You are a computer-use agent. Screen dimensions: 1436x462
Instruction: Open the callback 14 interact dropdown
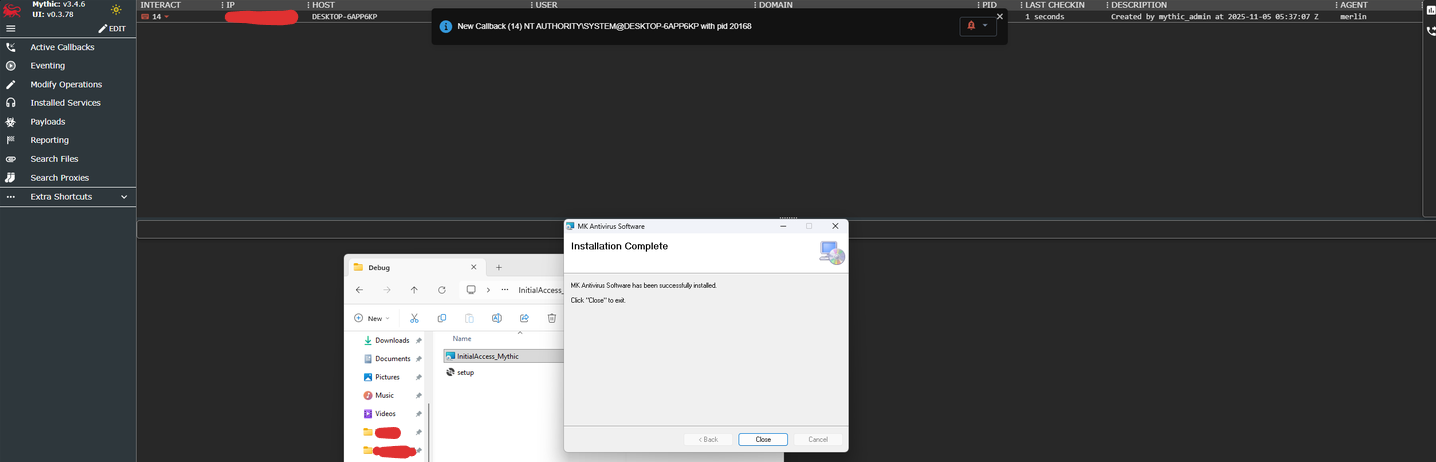tap(156, 17)
